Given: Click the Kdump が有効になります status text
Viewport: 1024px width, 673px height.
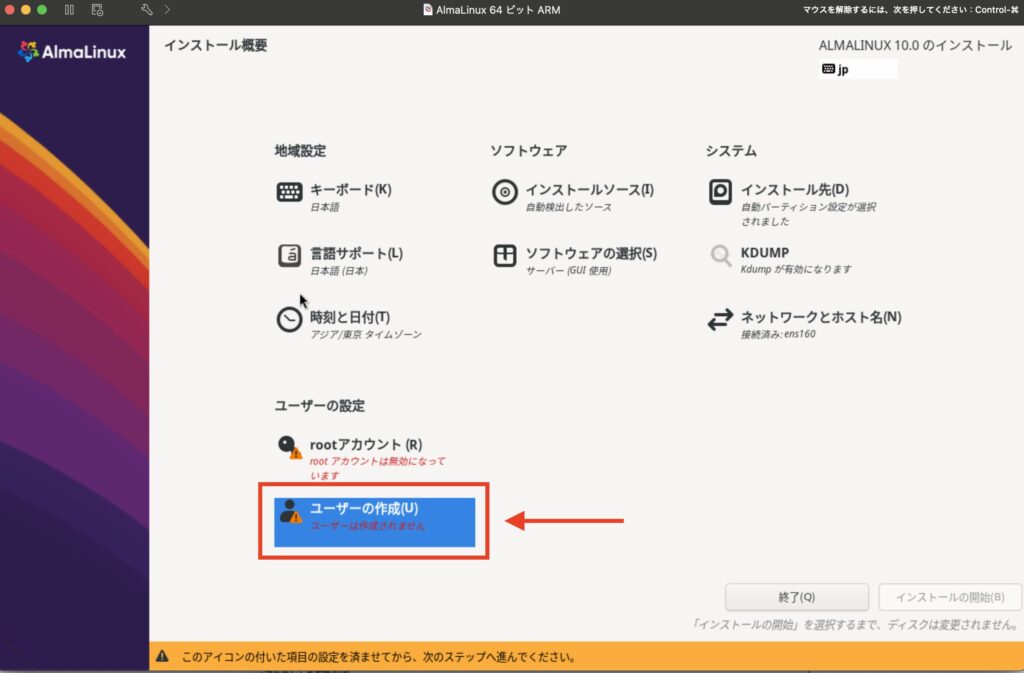Looking at the screenshot, I should click(x=795, y=269).
